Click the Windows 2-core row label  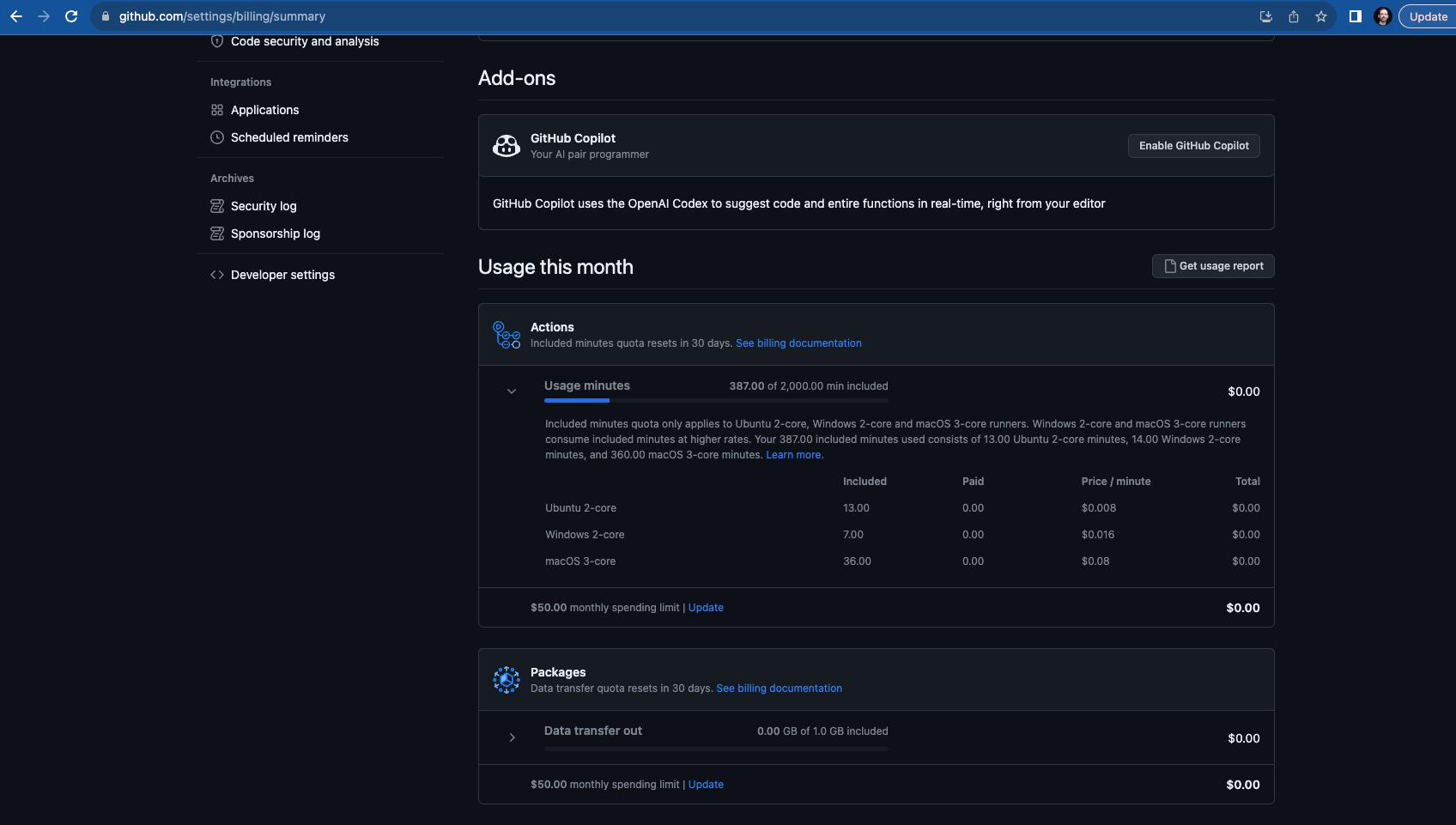pos(585,535)
